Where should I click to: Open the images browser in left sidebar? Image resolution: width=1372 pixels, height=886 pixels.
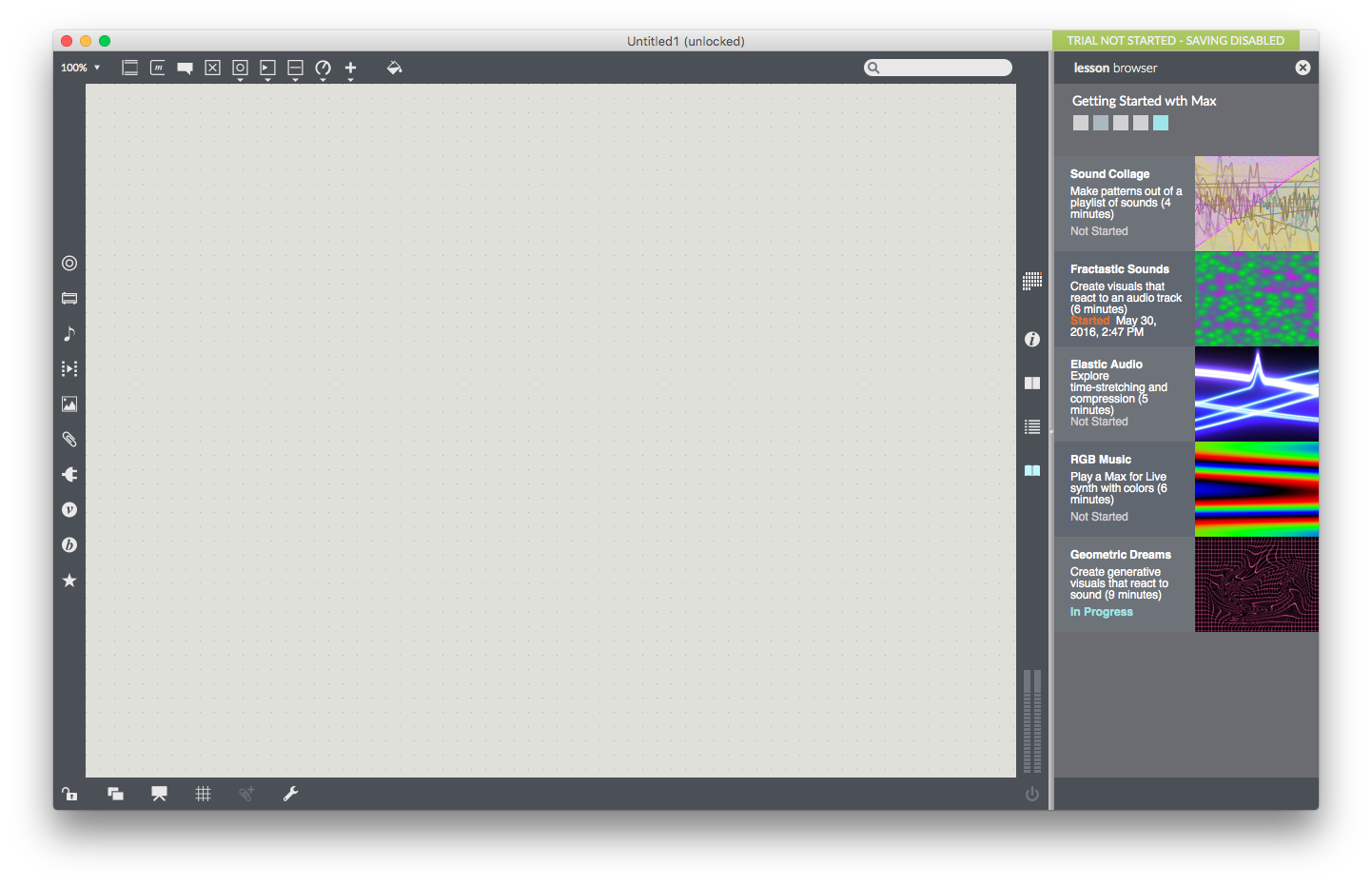69,404
